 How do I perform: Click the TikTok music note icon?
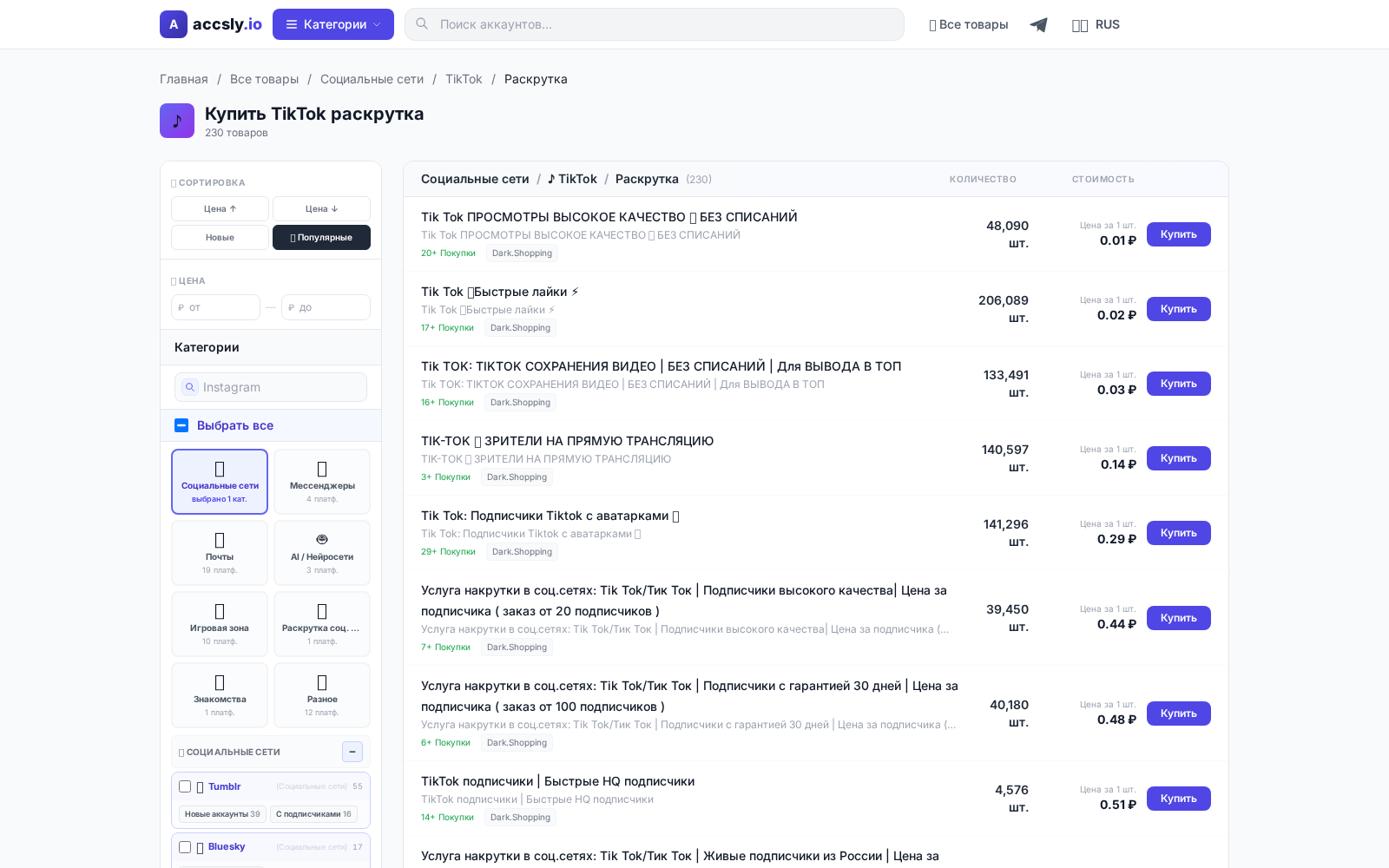coord(177,121)
